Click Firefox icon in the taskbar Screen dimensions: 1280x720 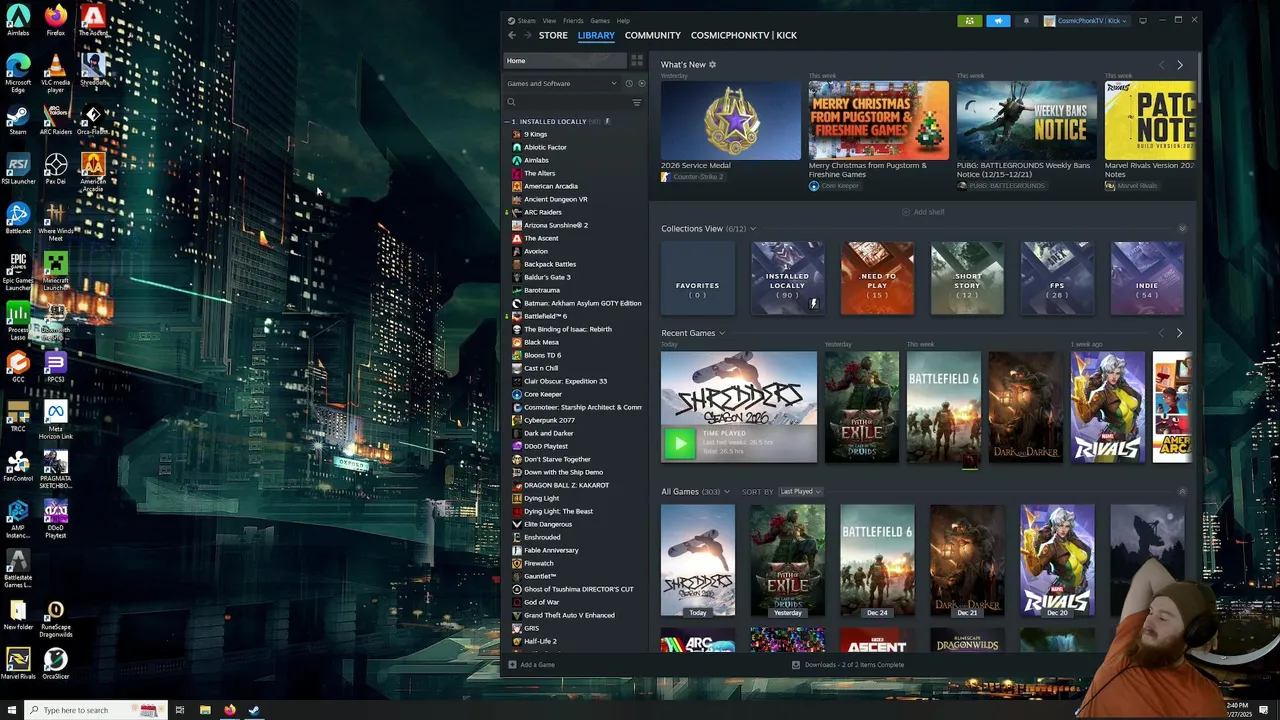230,710
